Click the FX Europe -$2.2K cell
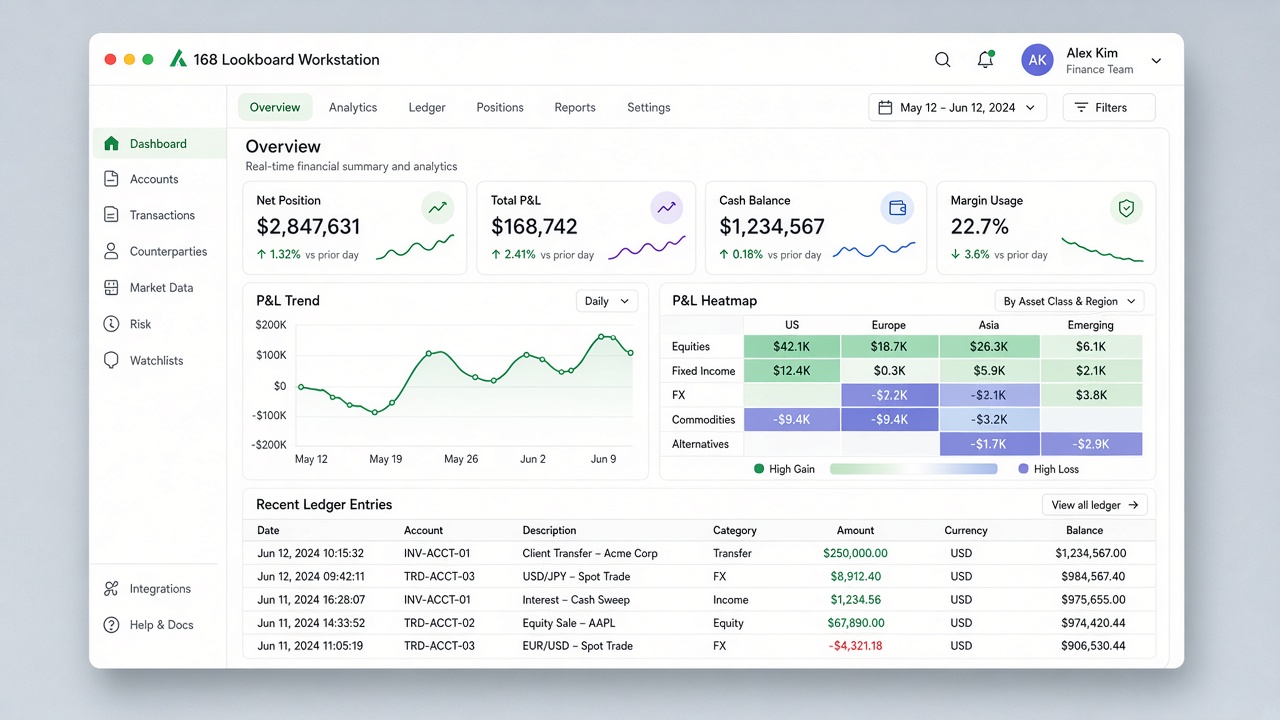The width and height of the screenshot is (1280, 720). (889, 395)
